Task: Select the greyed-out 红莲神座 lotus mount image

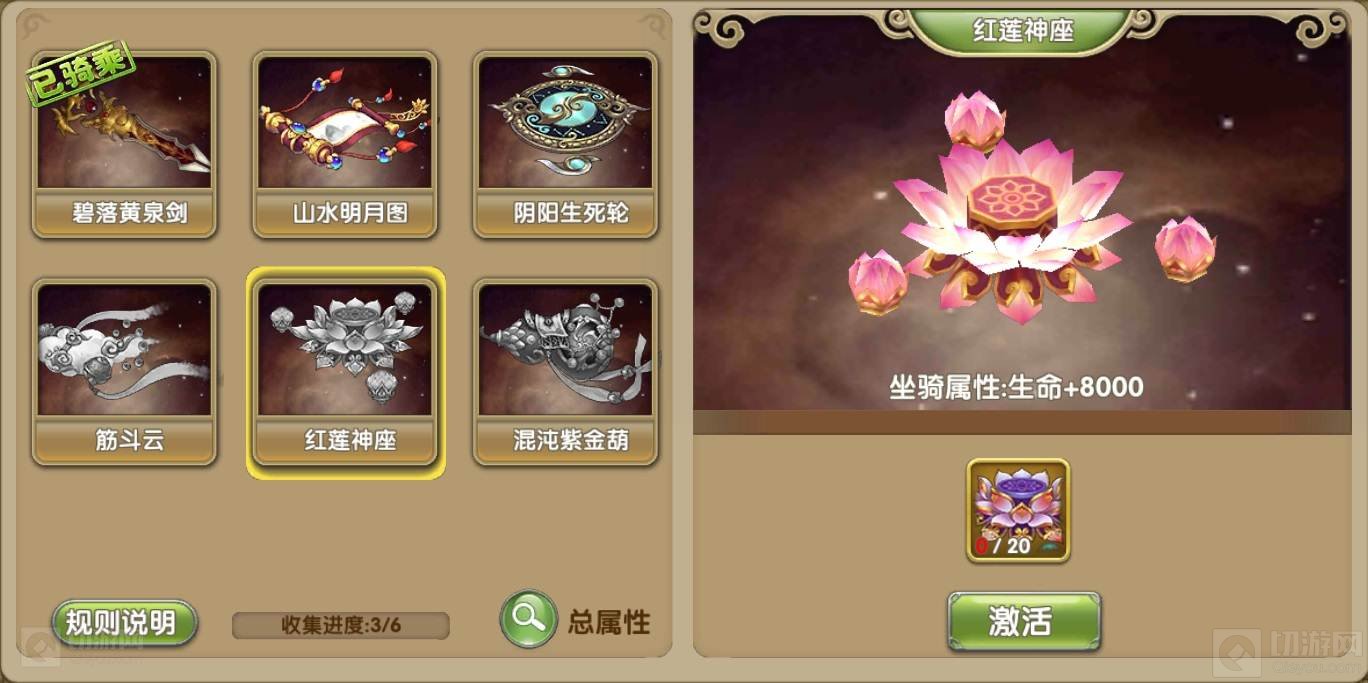Action: tap(345, 350)
